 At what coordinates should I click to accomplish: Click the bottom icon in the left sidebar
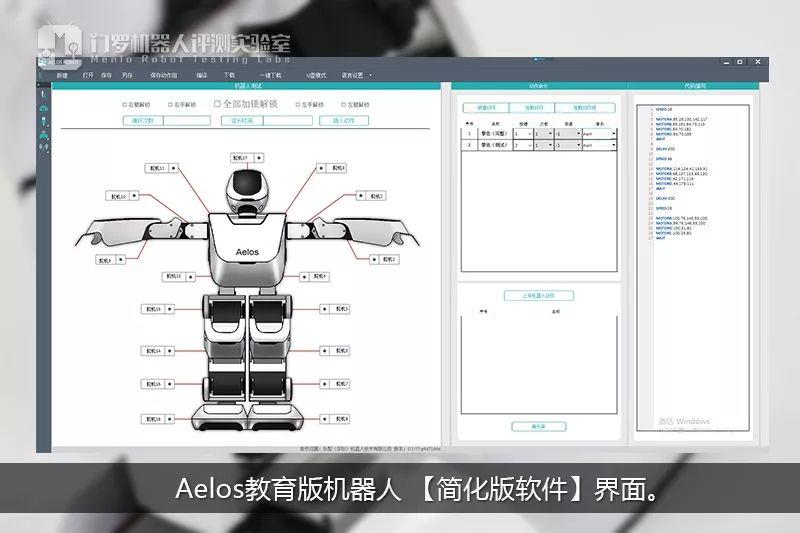44,147
